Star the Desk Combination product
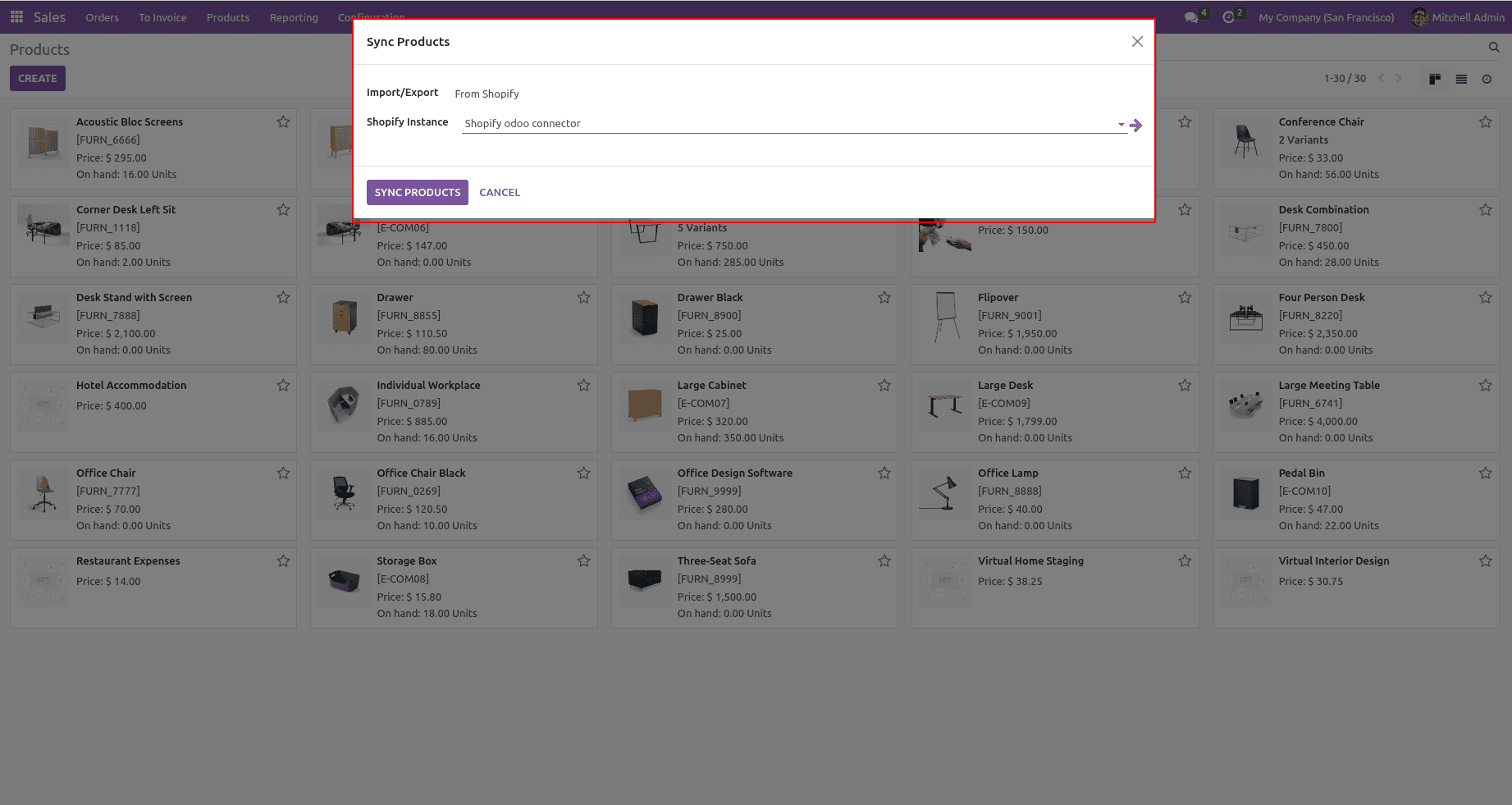Image resolution: width=1512 pixels, height=805 pixels. coord(1485,209)
